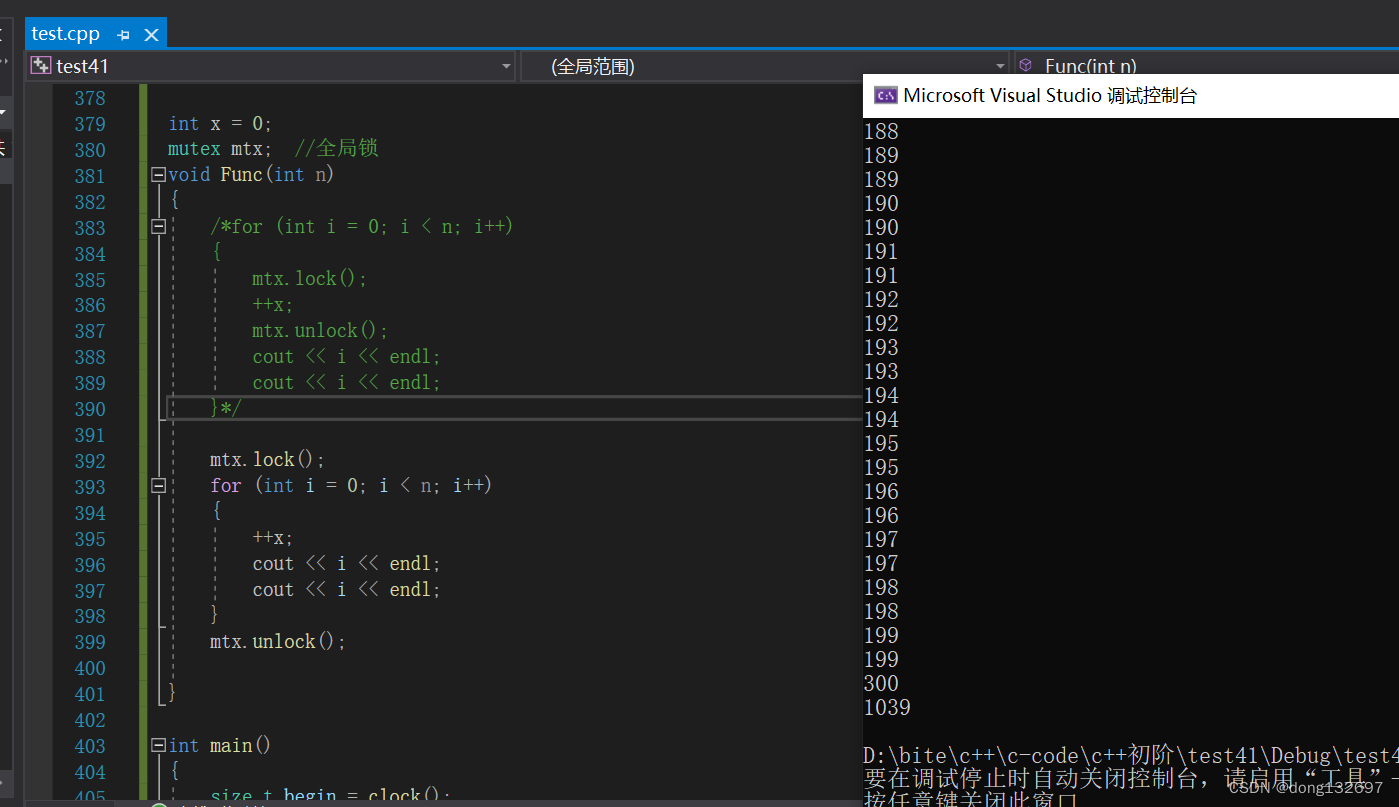Click the '}*/' comment end on line 390
Image resolution: width=1399 pixels, height=807 pixels.
tap(226, 408)
